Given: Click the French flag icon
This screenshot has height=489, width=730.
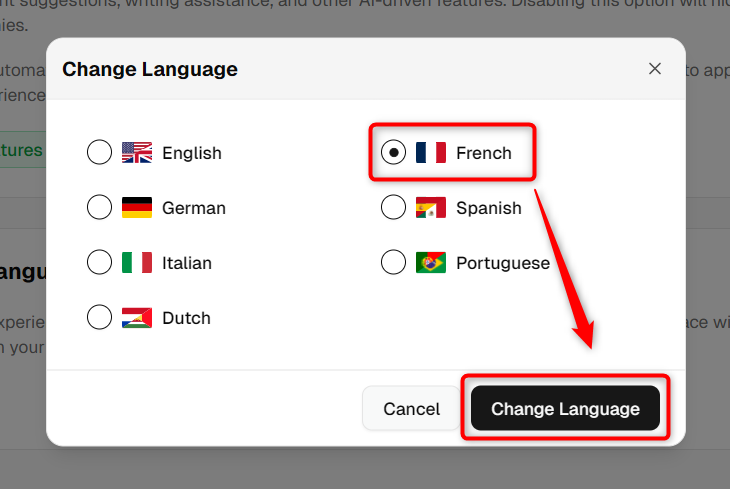Looking at the screenshot, I should 431,152.
